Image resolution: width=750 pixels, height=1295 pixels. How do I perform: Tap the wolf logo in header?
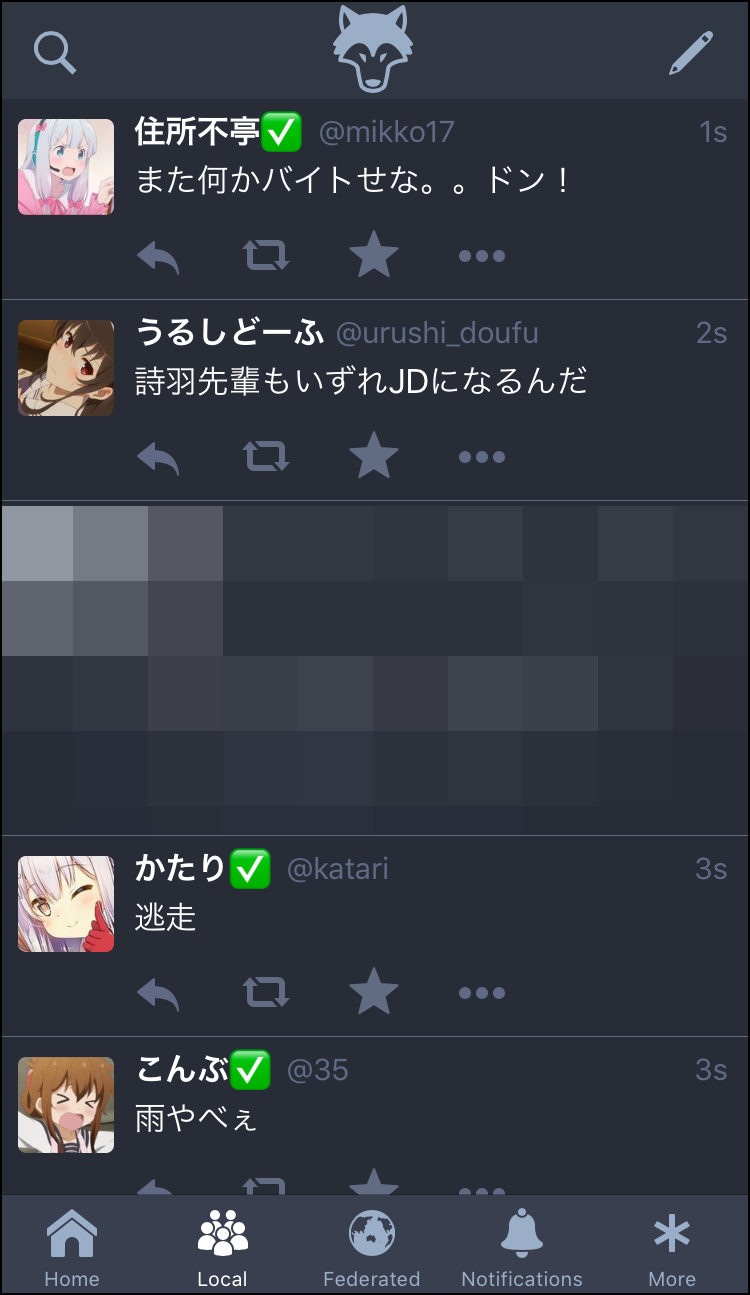373,49
